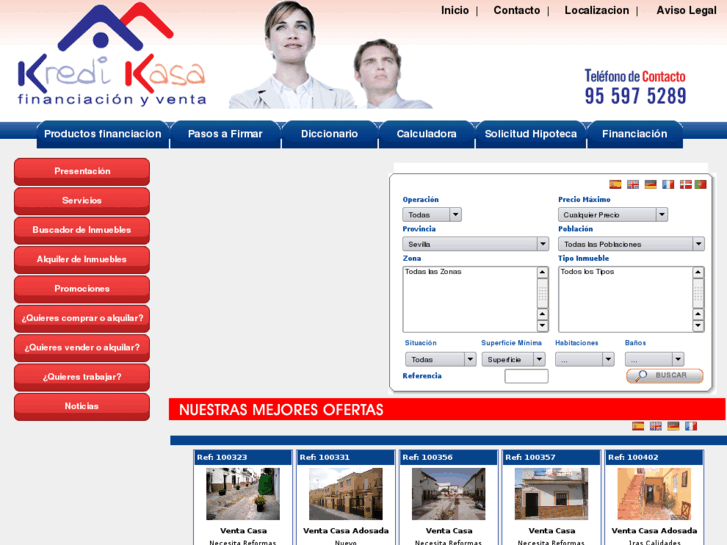Click the Zona list scrollbar track

[543, 296]
